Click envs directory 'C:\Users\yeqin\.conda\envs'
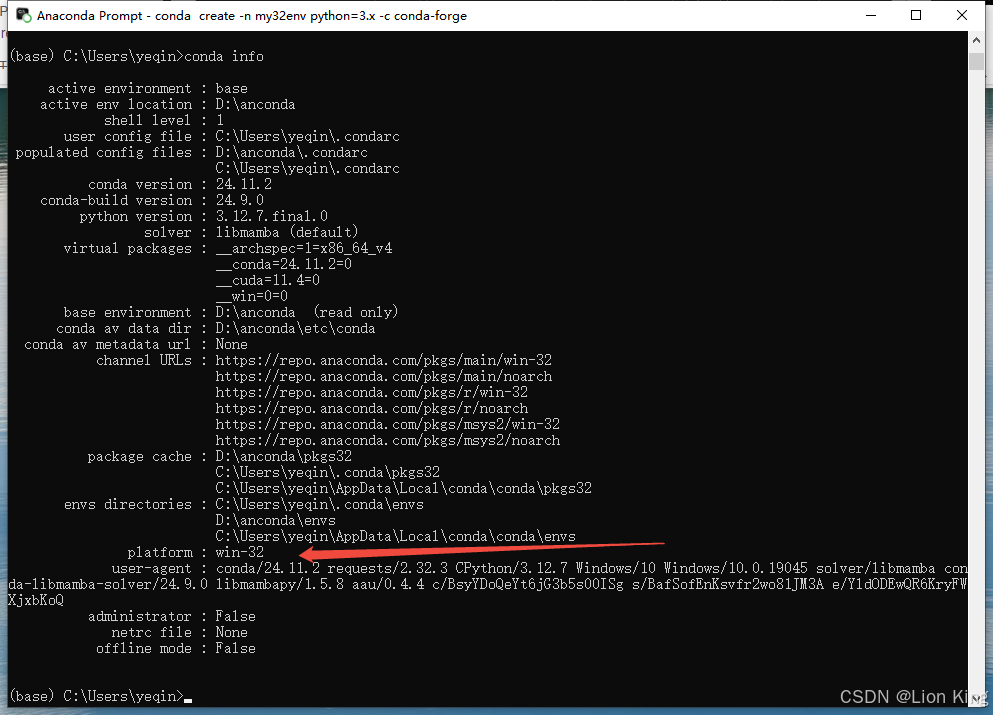 point(319,505)
